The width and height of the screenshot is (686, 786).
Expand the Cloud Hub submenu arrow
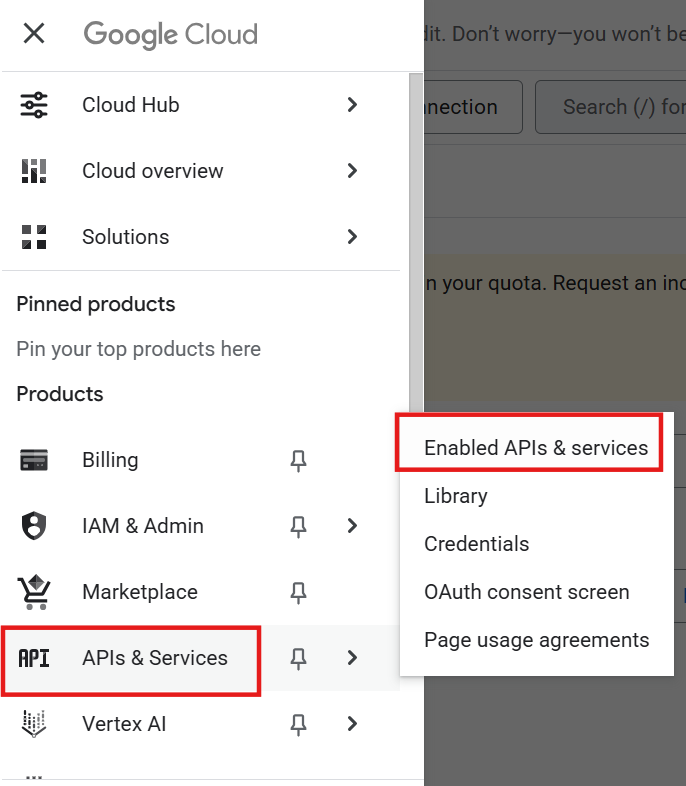[x=352, y=105]
